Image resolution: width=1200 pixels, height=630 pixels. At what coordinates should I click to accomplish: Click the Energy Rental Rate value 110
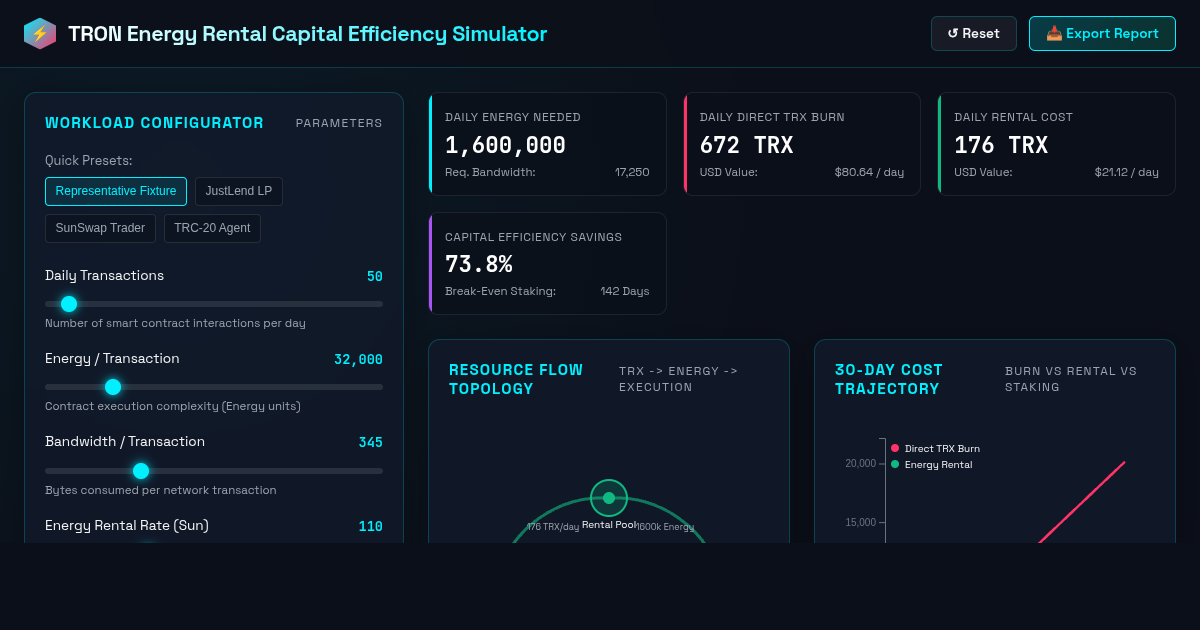point(371,526)
